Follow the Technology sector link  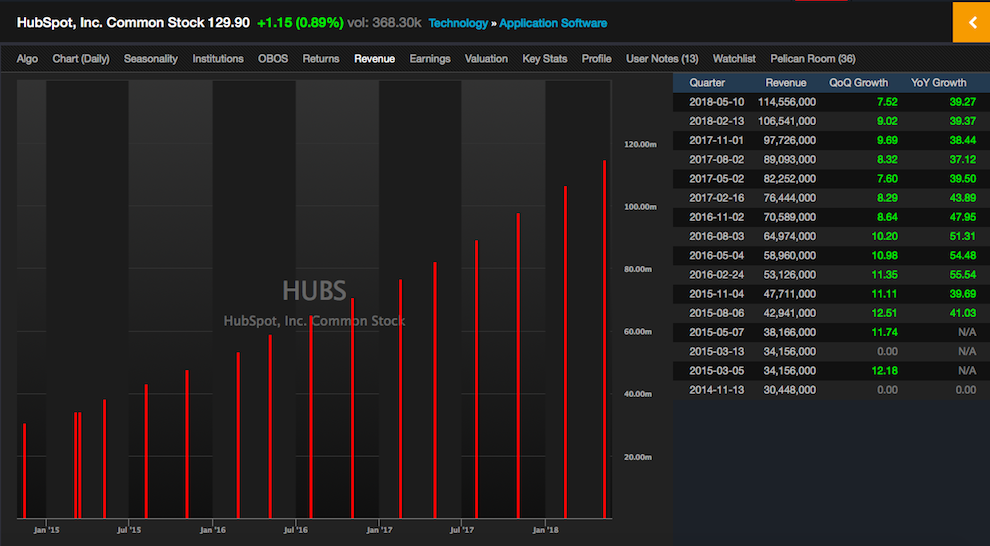(x=458, y=23)
